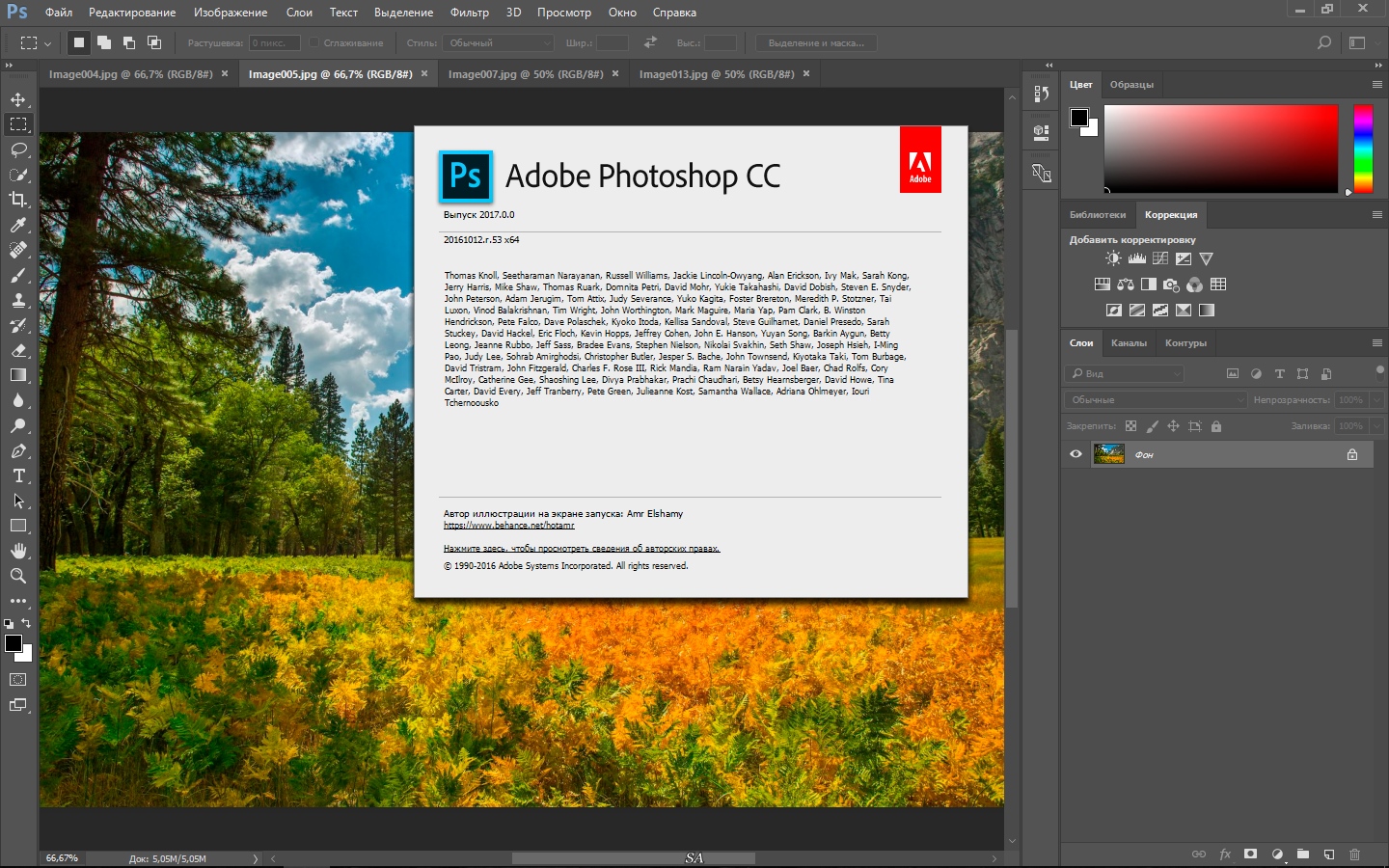Create a new layer button
Screen dimensions: 1389x868
1329,854
